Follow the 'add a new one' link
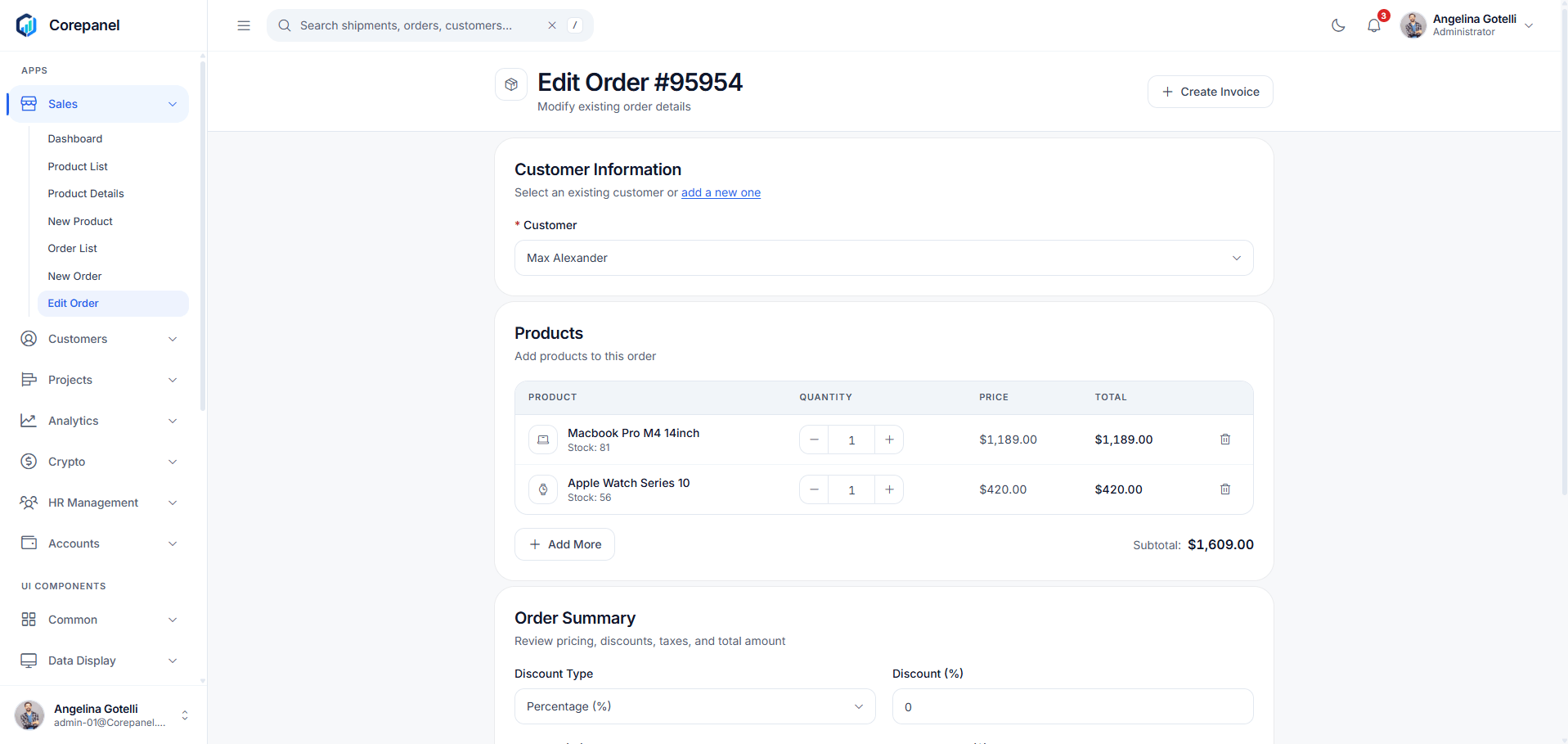Viewport: 1568px width, 744px height. pyautogui.click(x=721, y=192)
